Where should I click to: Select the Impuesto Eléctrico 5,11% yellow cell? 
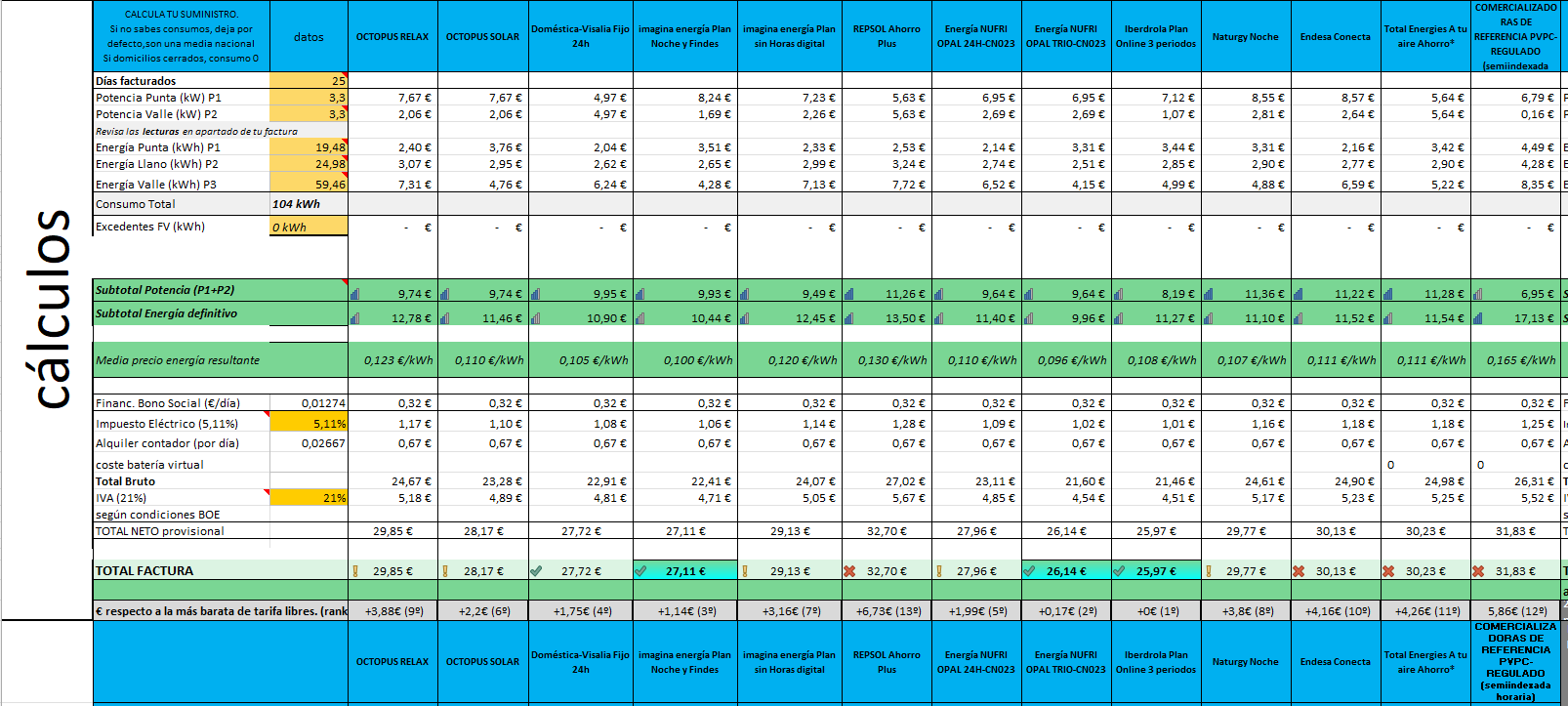(309, 424)
